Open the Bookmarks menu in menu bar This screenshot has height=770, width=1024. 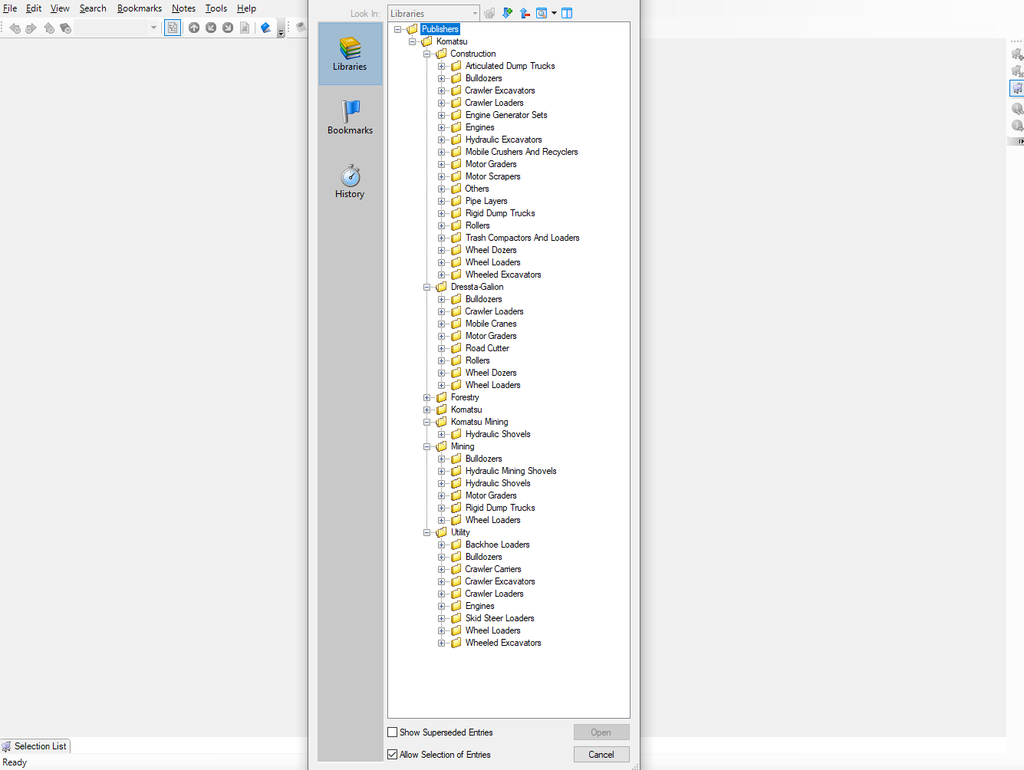point(139,8)
